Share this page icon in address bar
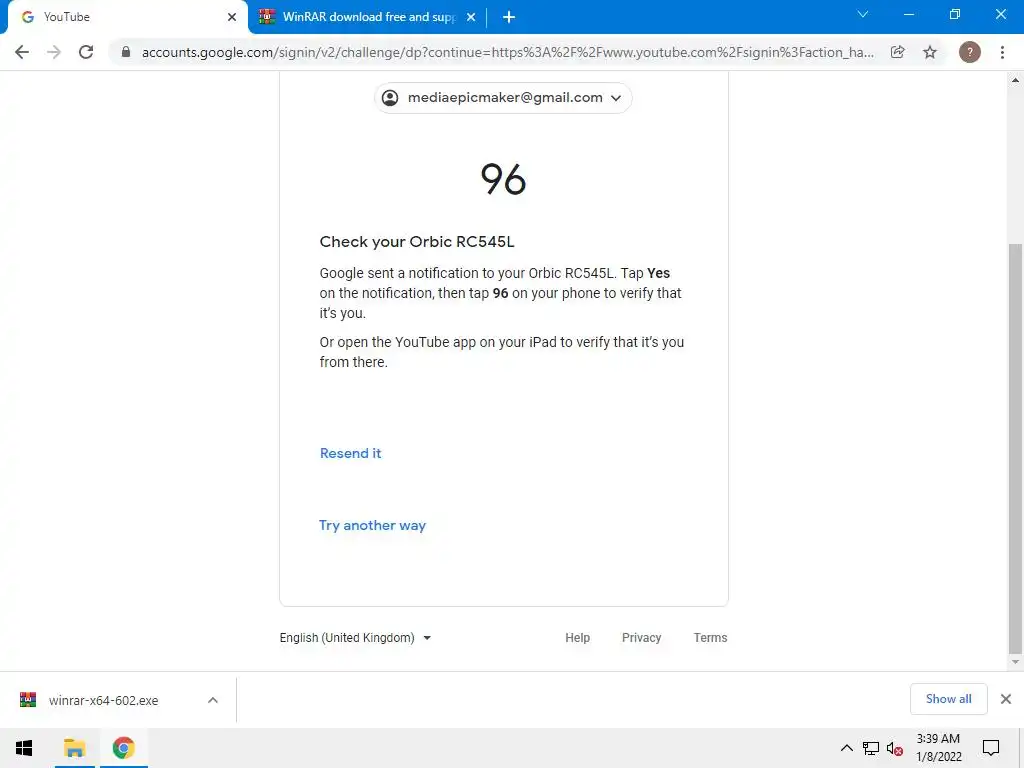The image size is (1024, 768). (898, 52)
